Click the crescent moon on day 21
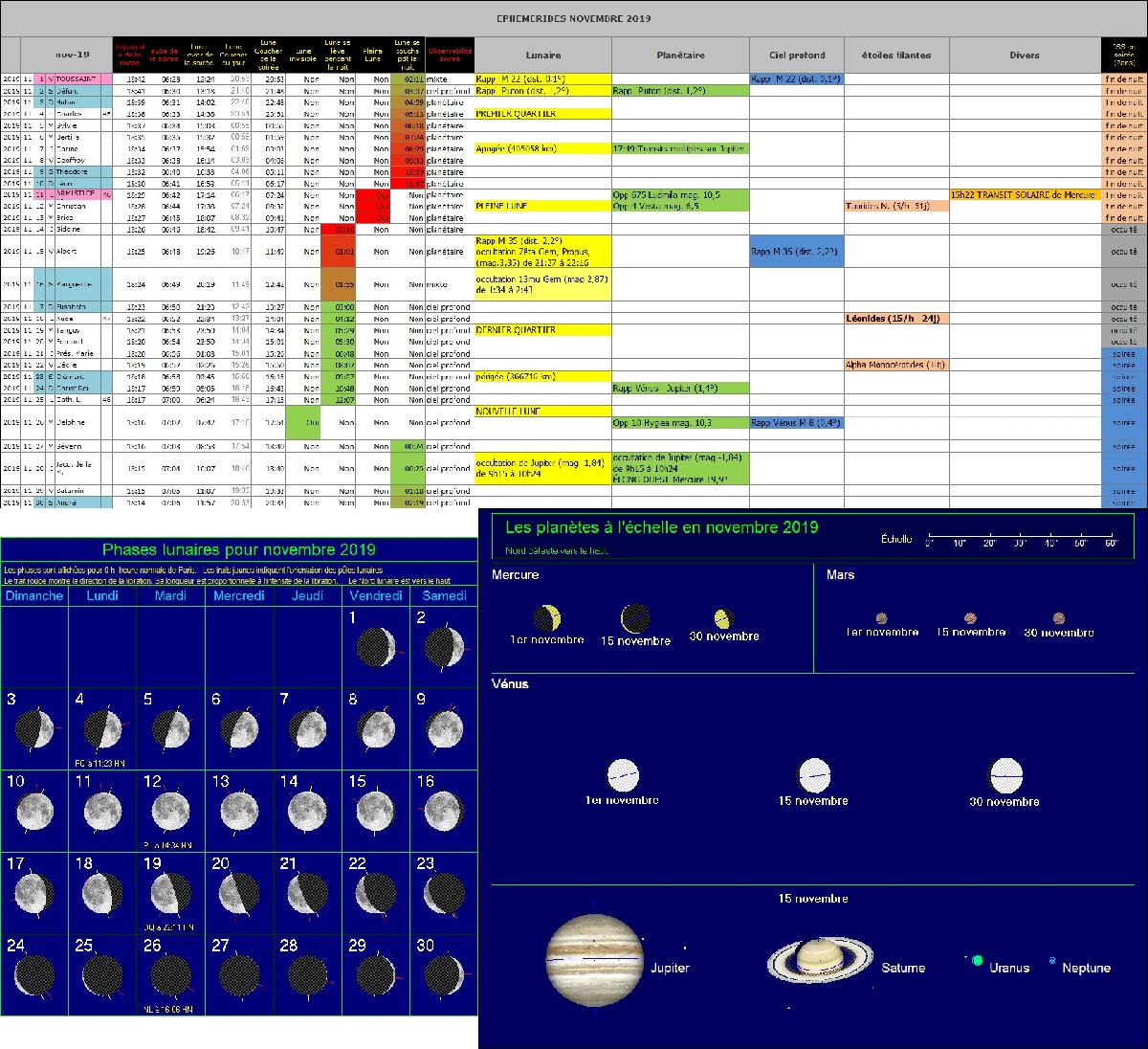The width and height of the screenshot is (1148, 1049). [x=307, y=892]
